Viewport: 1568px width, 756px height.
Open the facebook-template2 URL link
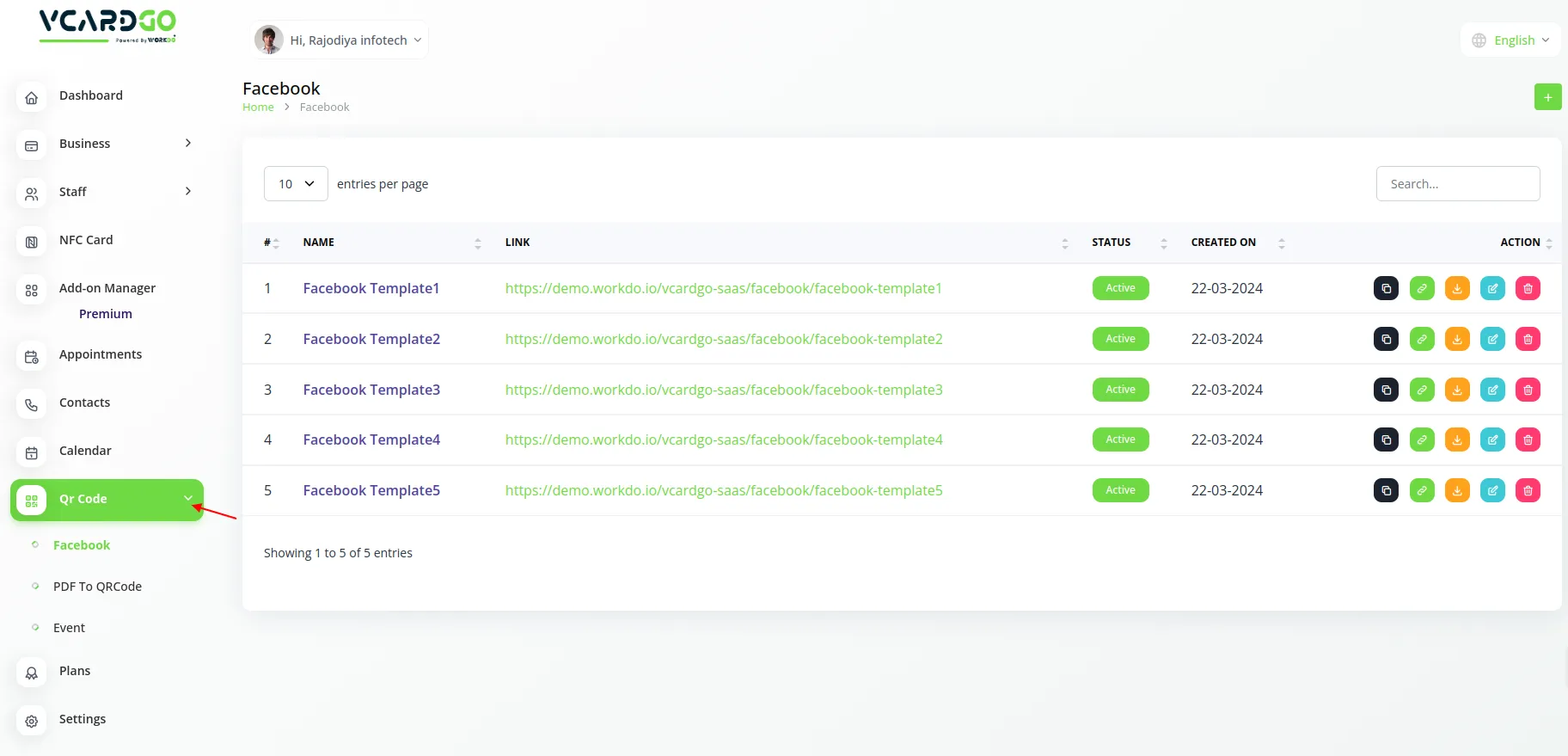(x=724, y=339)
